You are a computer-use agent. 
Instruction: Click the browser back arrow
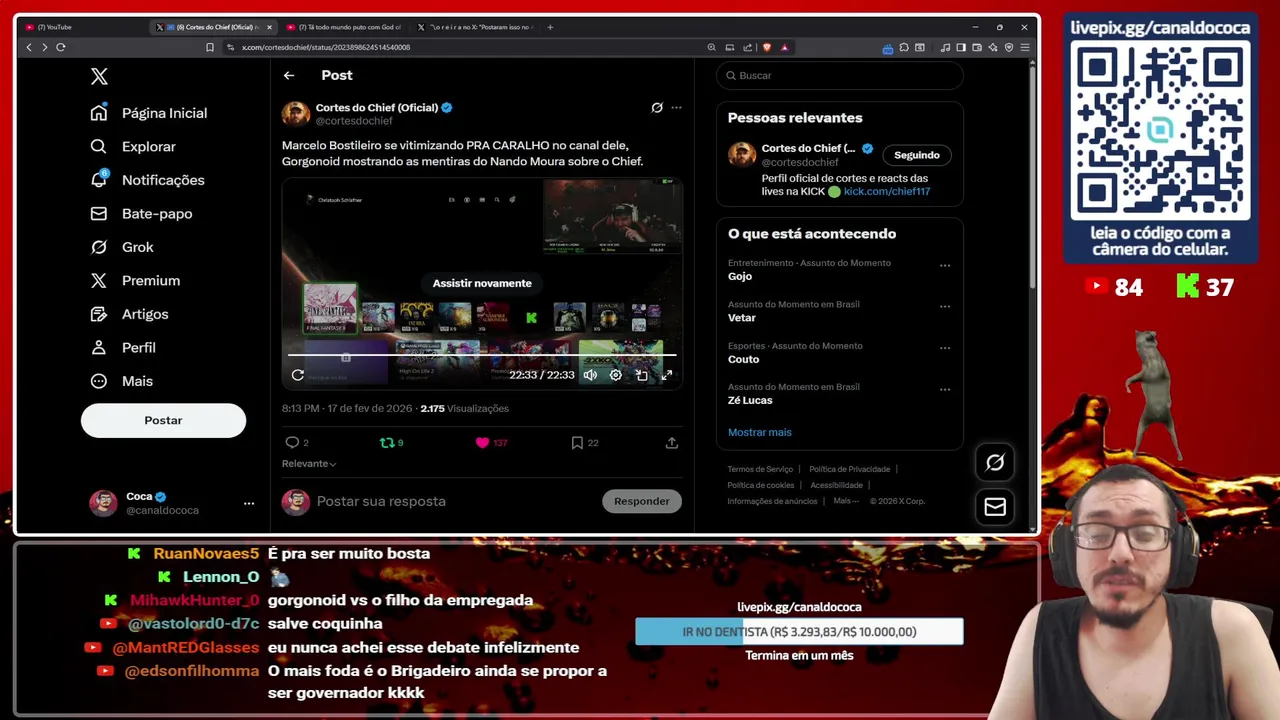[28, 47]
